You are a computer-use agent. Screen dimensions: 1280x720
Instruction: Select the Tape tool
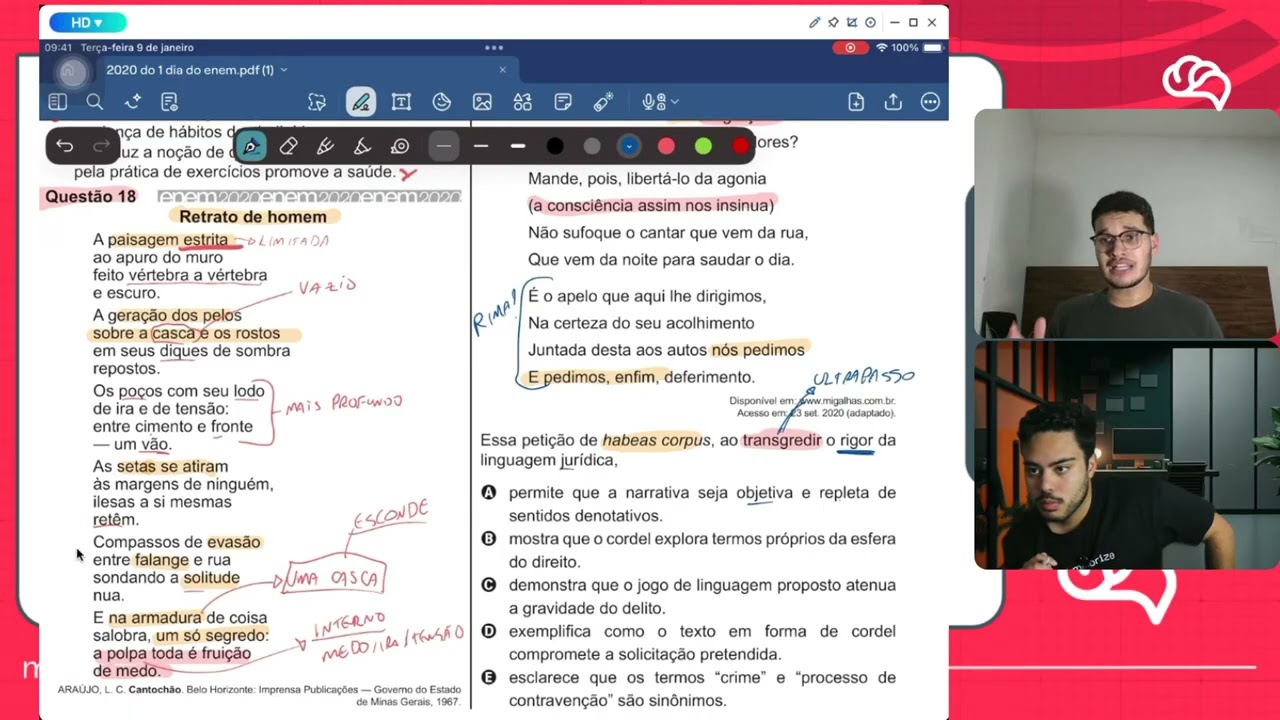(x=400, y=146)
